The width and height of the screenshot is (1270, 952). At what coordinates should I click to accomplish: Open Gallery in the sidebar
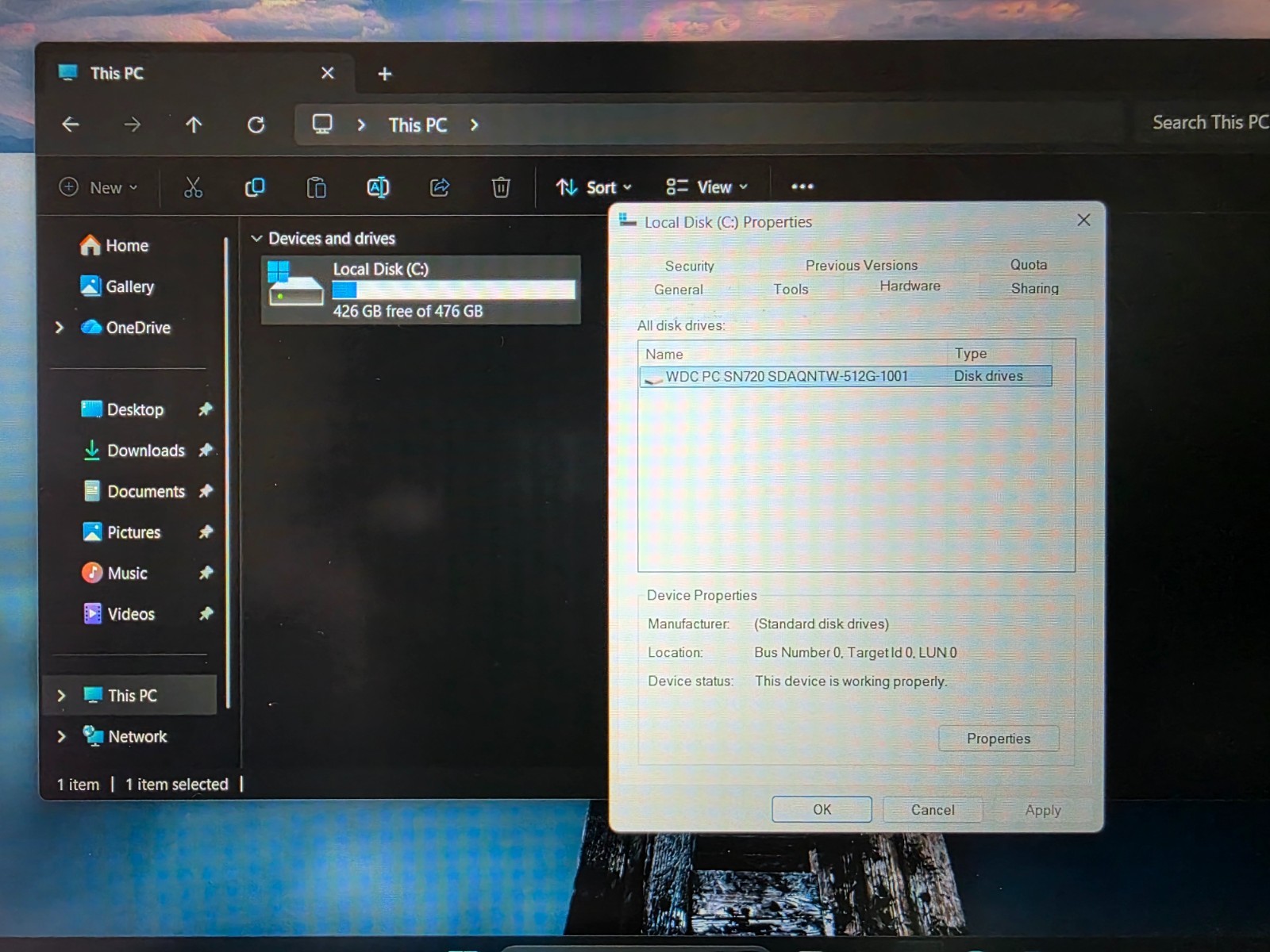pyautogui.click(x=117, y=286)
